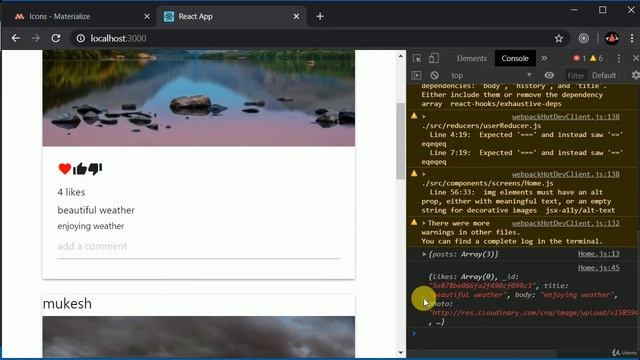Click the page vertical scrollbar thumb

pos(400,141)
